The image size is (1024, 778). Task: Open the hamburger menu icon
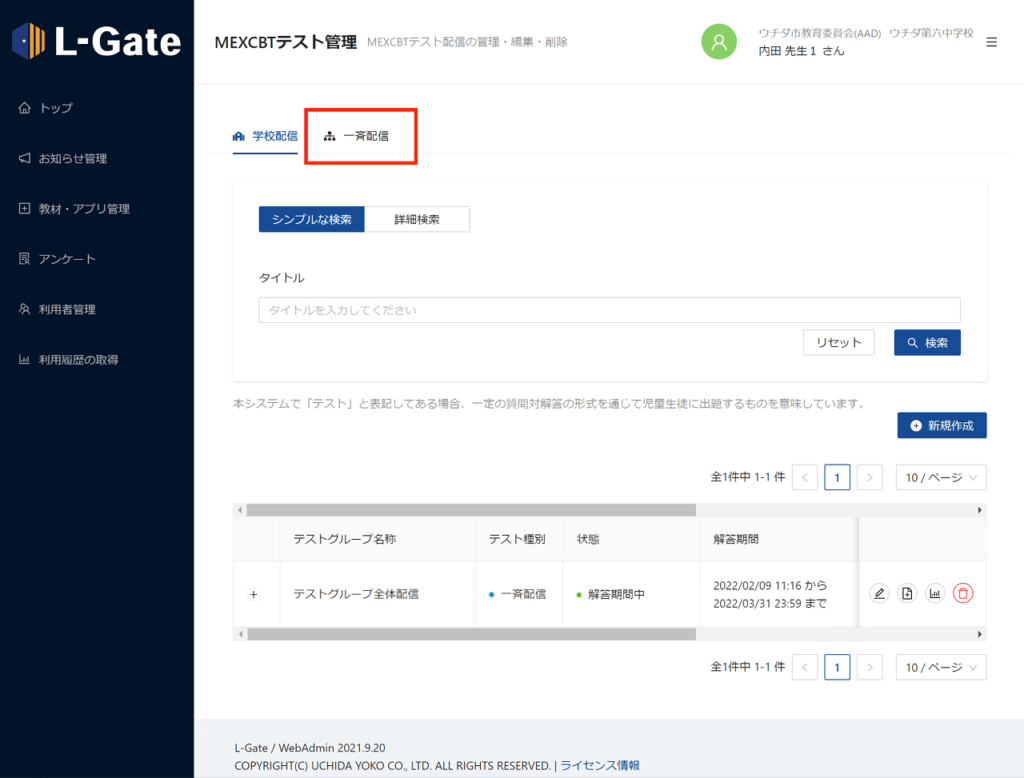click(991, 42)
